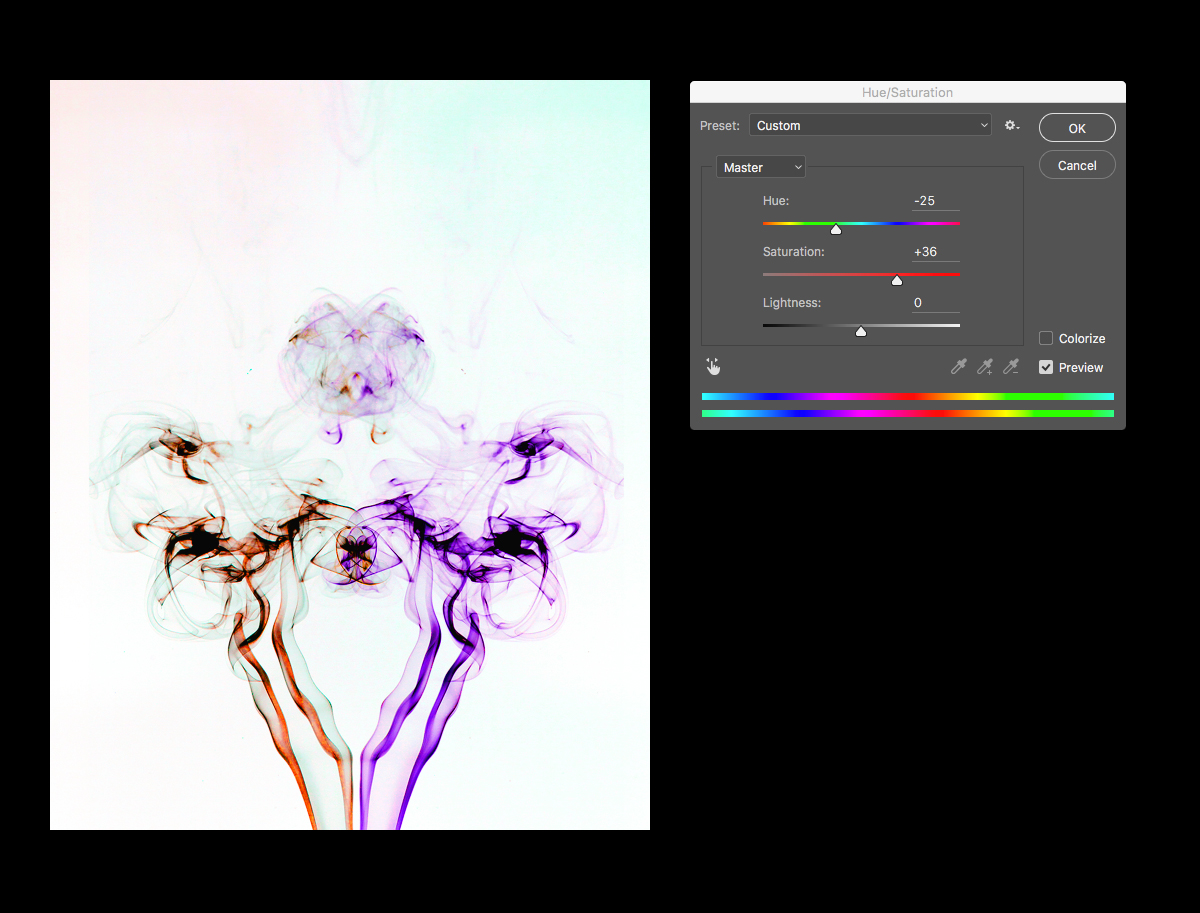
Task: Open the Master channel dropdown
Action: coord(760,167)
